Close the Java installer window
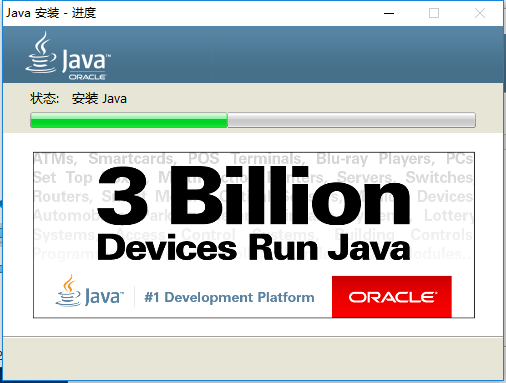The width and height of the screenshot is (506, 383). [480, 13]
